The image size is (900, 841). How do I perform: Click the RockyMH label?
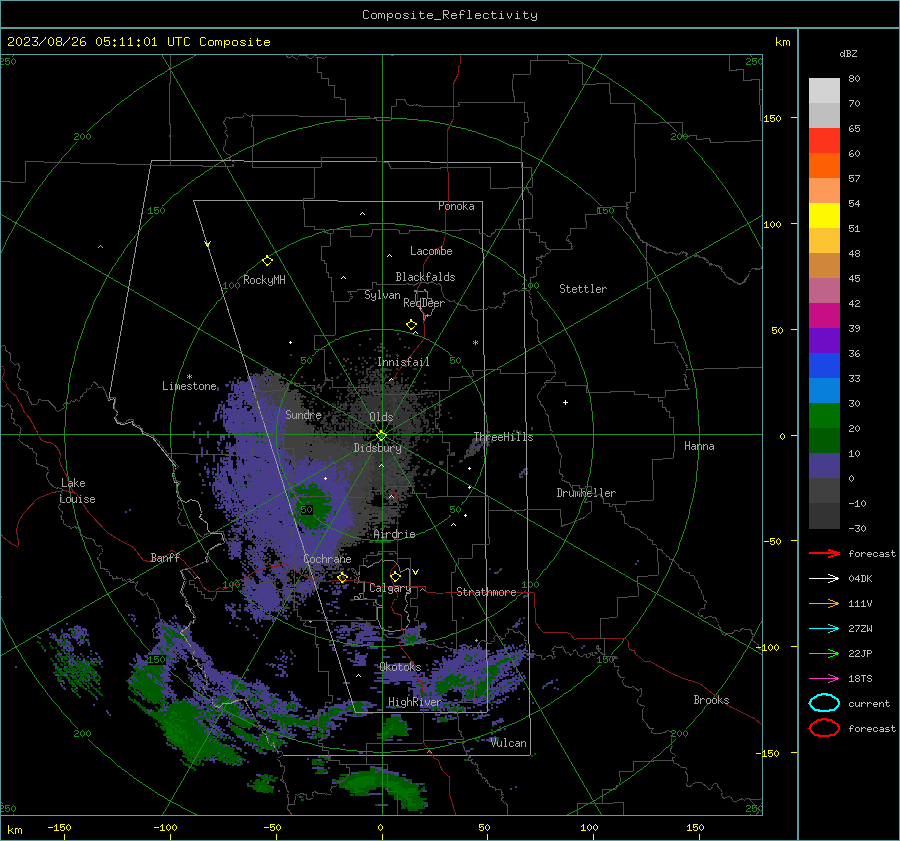264,280
